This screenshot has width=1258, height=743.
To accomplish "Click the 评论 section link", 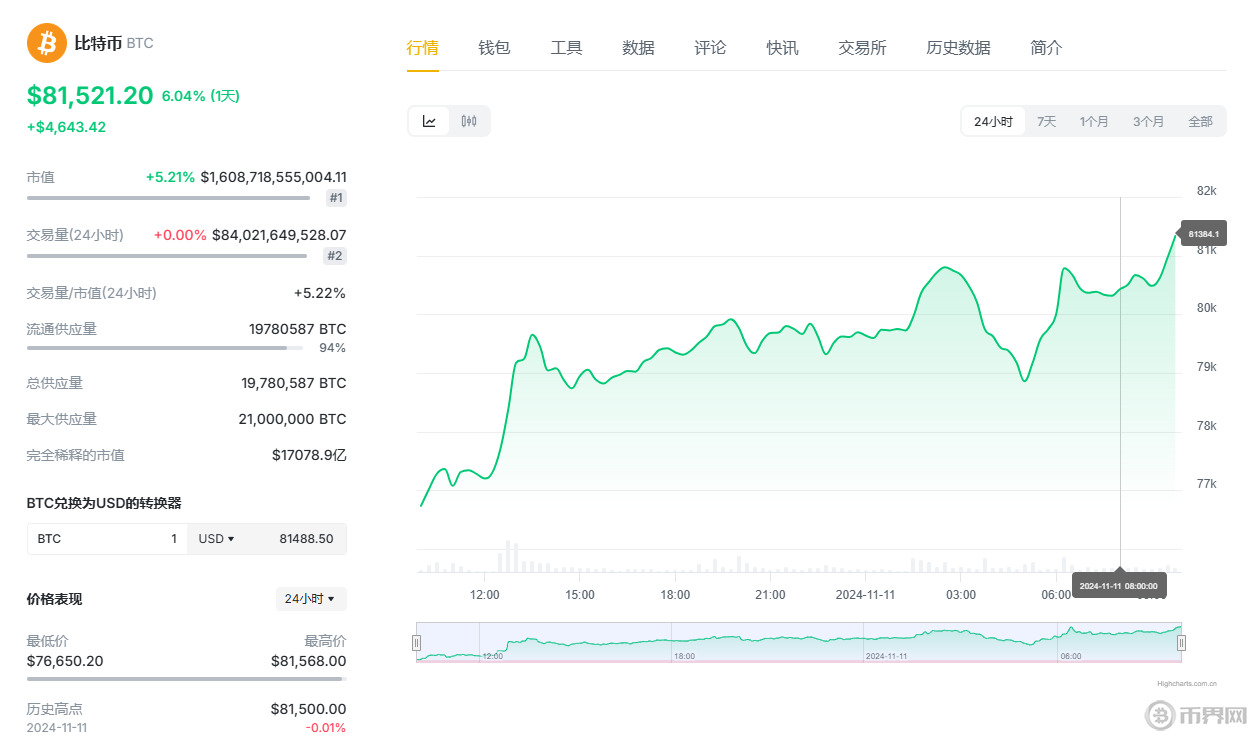I will click(710, 47).
